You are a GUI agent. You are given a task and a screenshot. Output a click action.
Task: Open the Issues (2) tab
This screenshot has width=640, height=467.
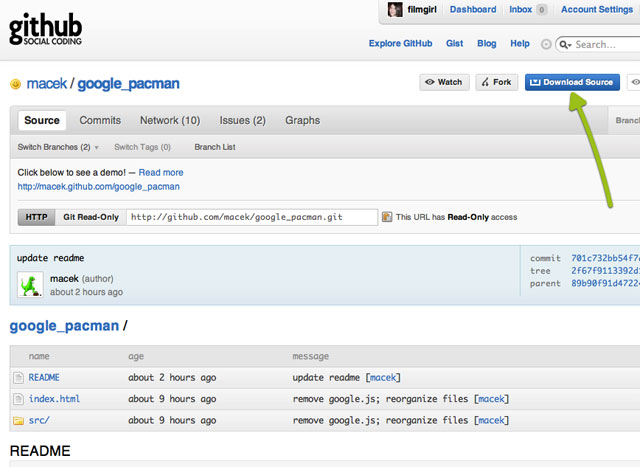[242, 120]
